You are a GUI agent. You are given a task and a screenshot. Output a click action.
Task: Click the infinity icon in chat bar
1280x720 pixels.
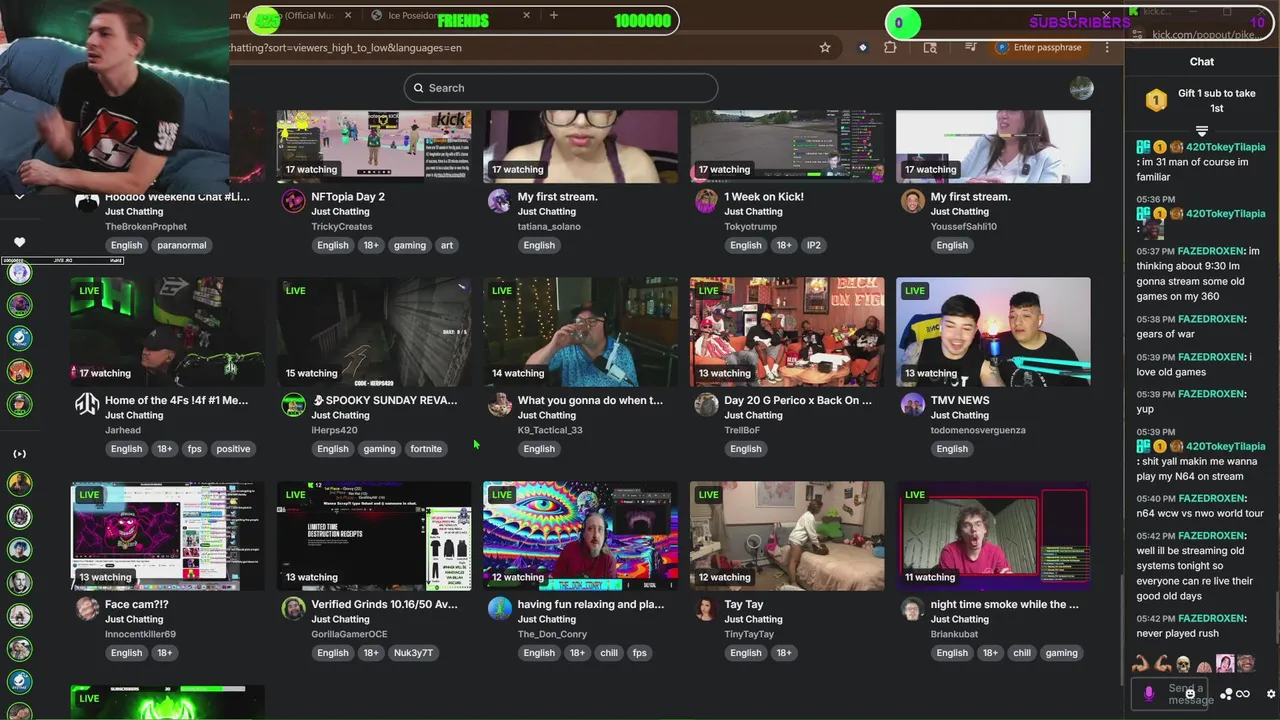(1243, 694)
